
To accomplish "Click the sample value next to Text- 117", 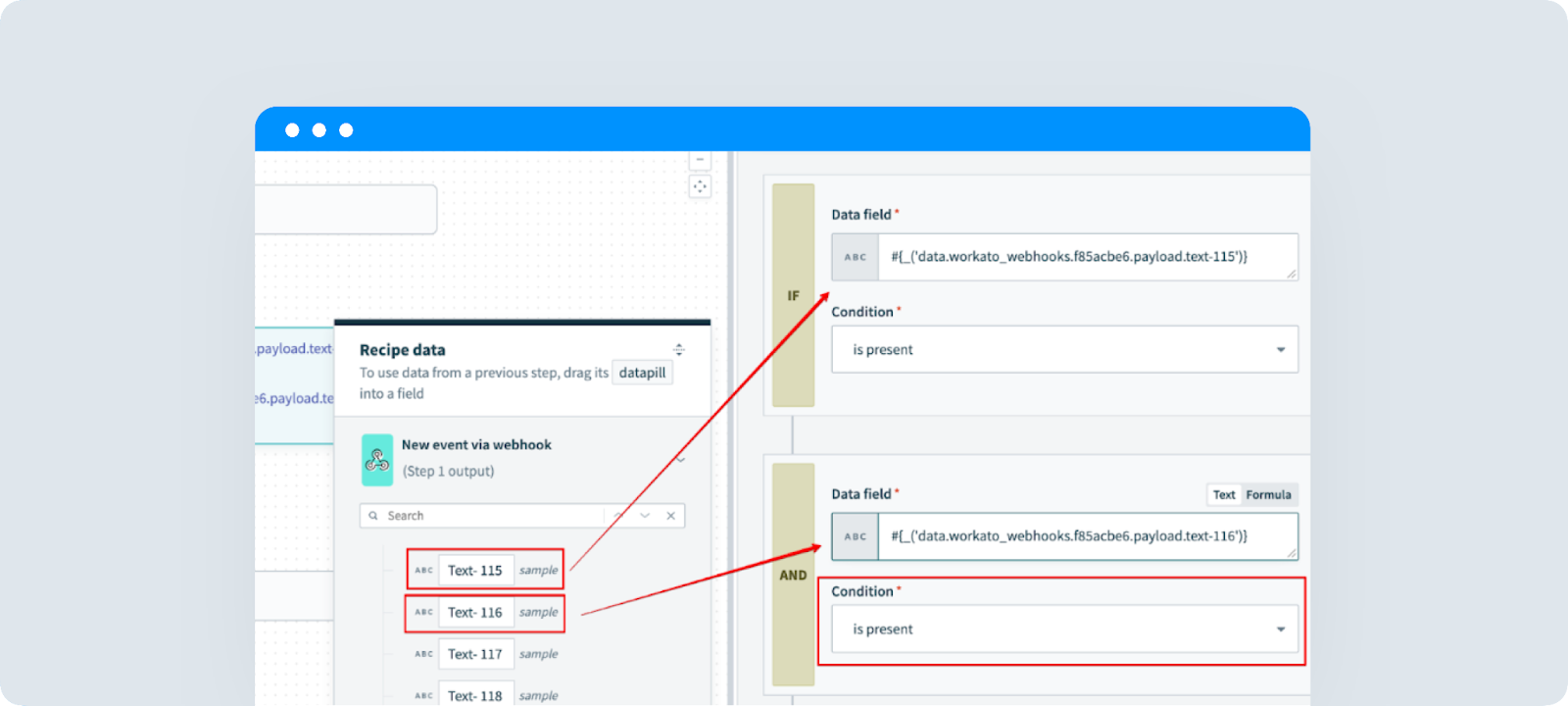I will pos(539,654).
